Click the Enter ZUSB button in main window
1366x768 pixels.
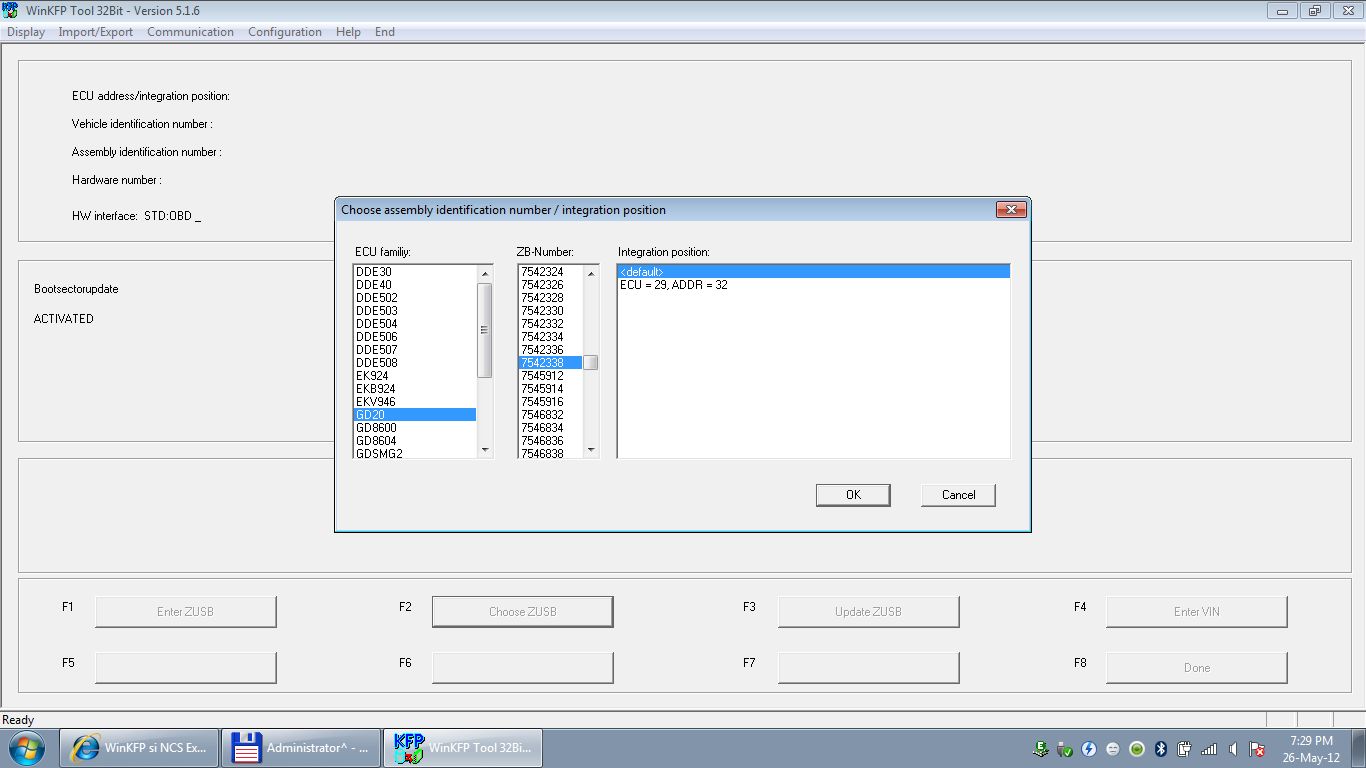tap(185, 612)
